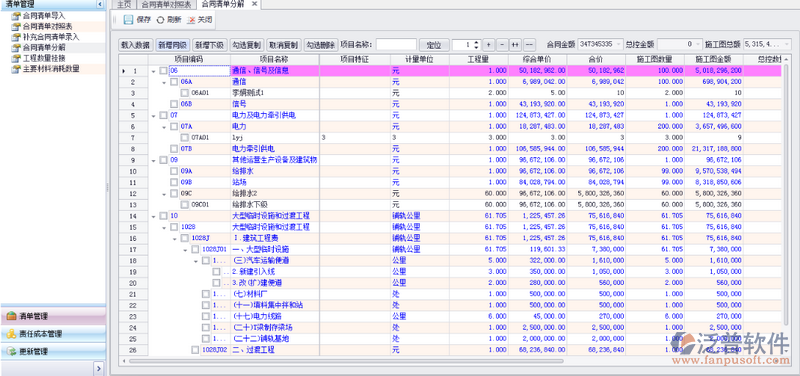This screenshot has width=800, height=376.
Task: Collapse the 07 电力及电力牵引供电 tree node
Action: coord(154,116)
